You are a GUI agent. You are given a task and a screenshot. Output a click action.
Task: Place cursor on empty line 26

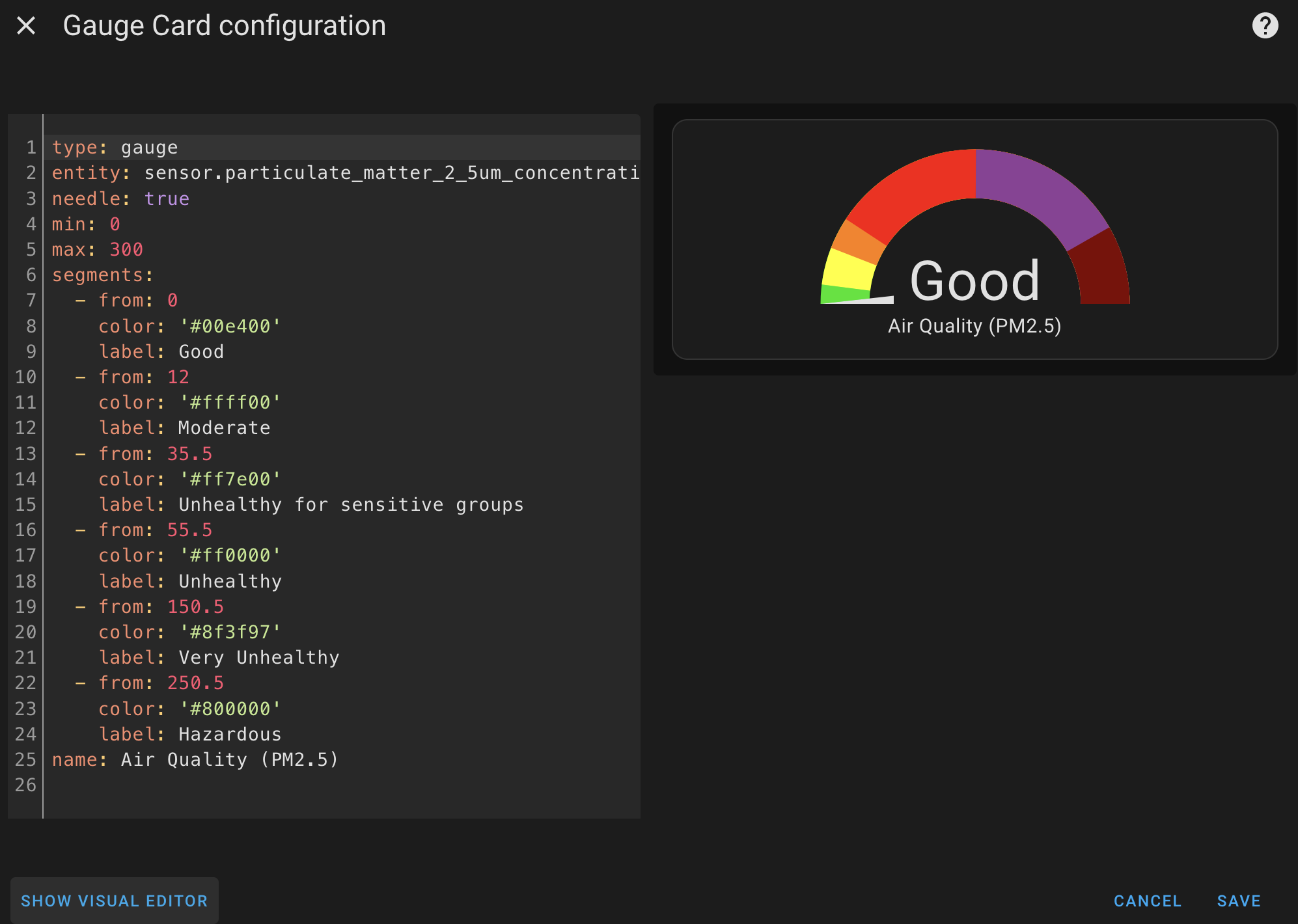tap(341, 785)
